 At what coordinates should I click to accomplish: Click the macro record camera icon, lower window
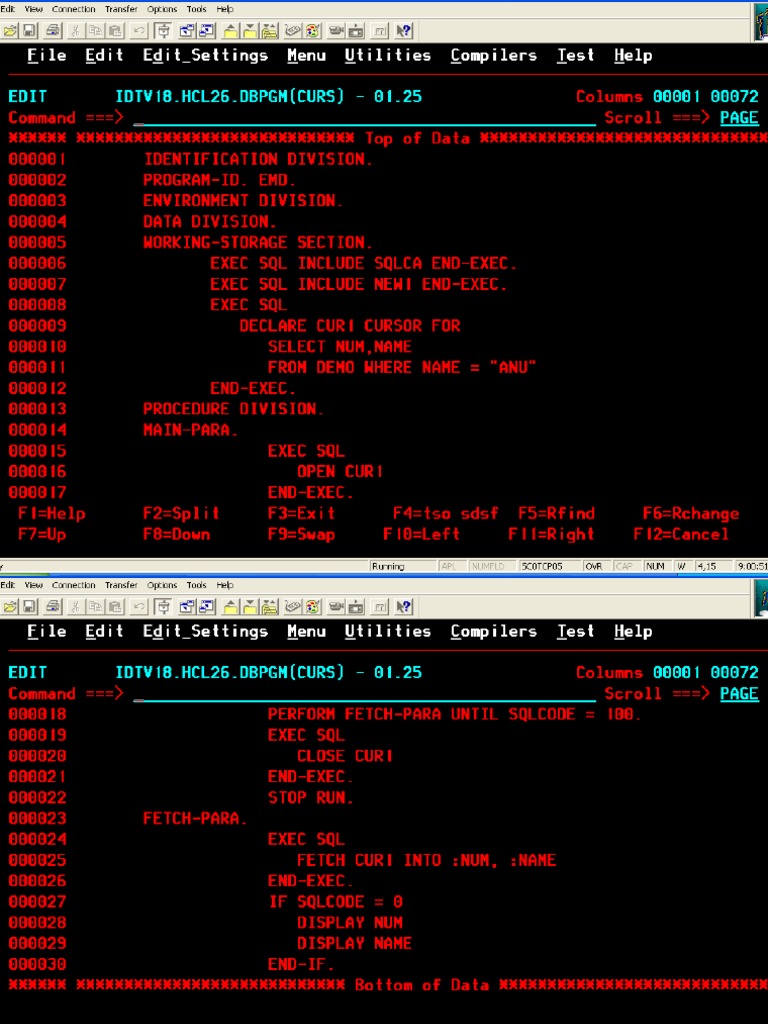(x=336, y=607)
